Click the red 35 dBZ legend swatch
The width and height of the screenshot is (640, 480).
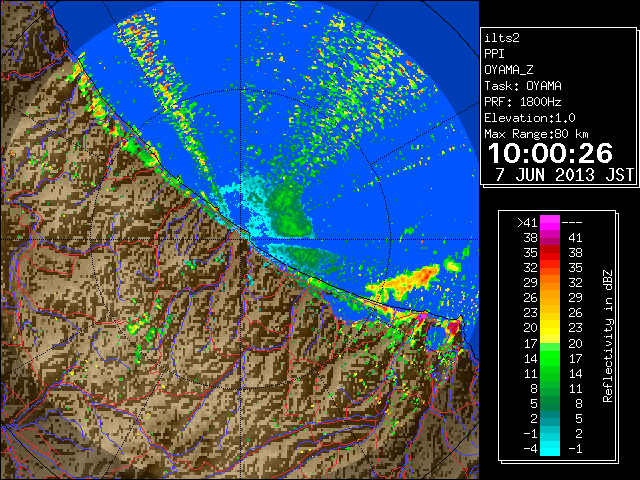click(550, 253)
